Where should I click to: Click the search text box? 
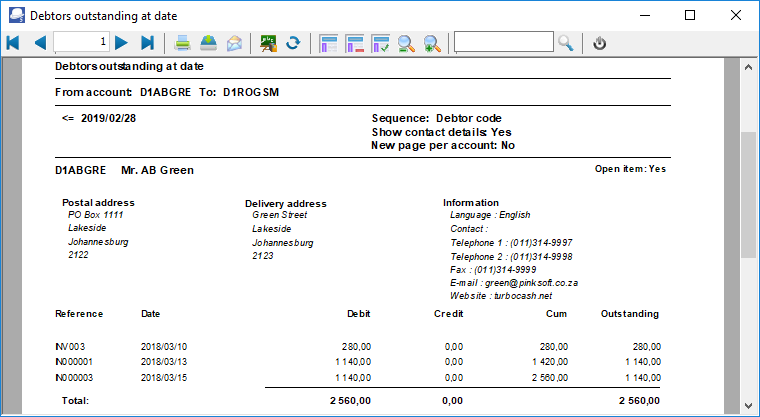[x=503, y=42]
